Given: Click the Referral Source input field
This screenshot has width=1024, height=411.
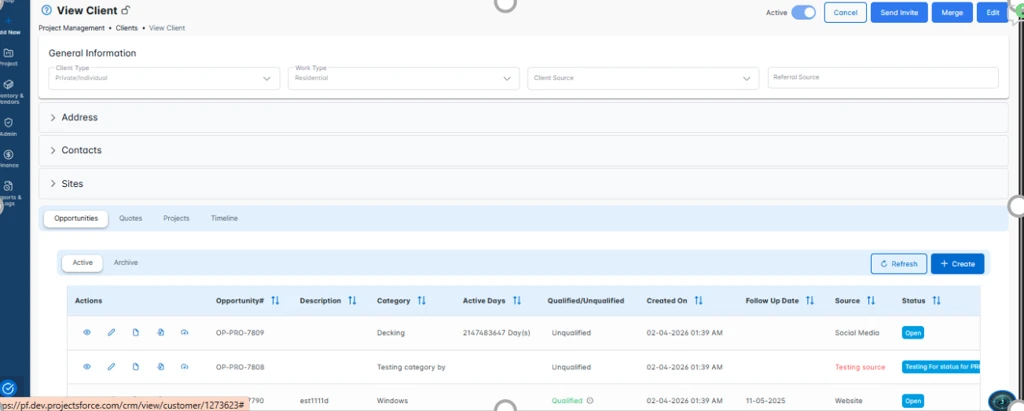Looking at the screenshot, I should pos(882,78).
